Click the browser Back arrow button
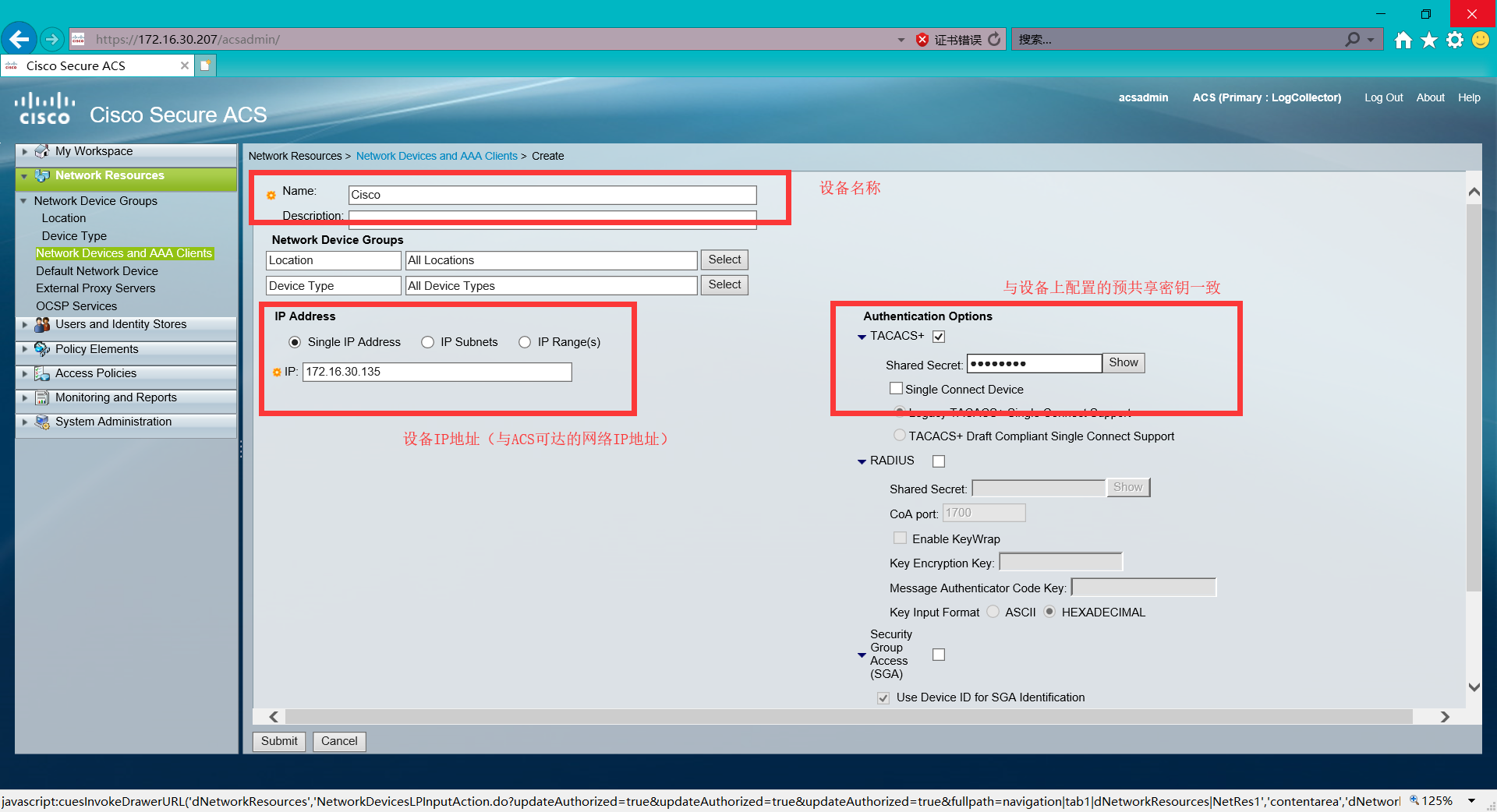1497x812 pixels. 19,39
